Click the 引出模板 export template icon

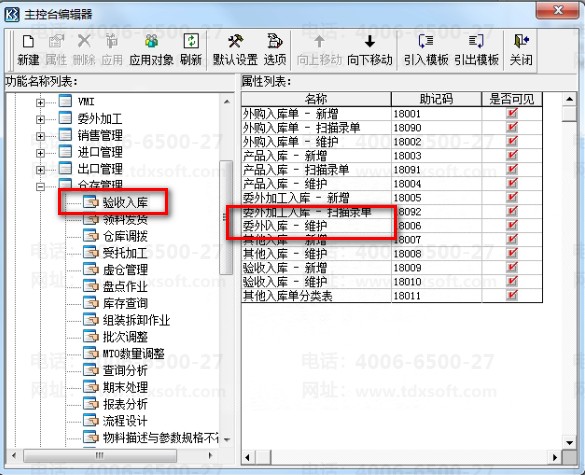476,41
